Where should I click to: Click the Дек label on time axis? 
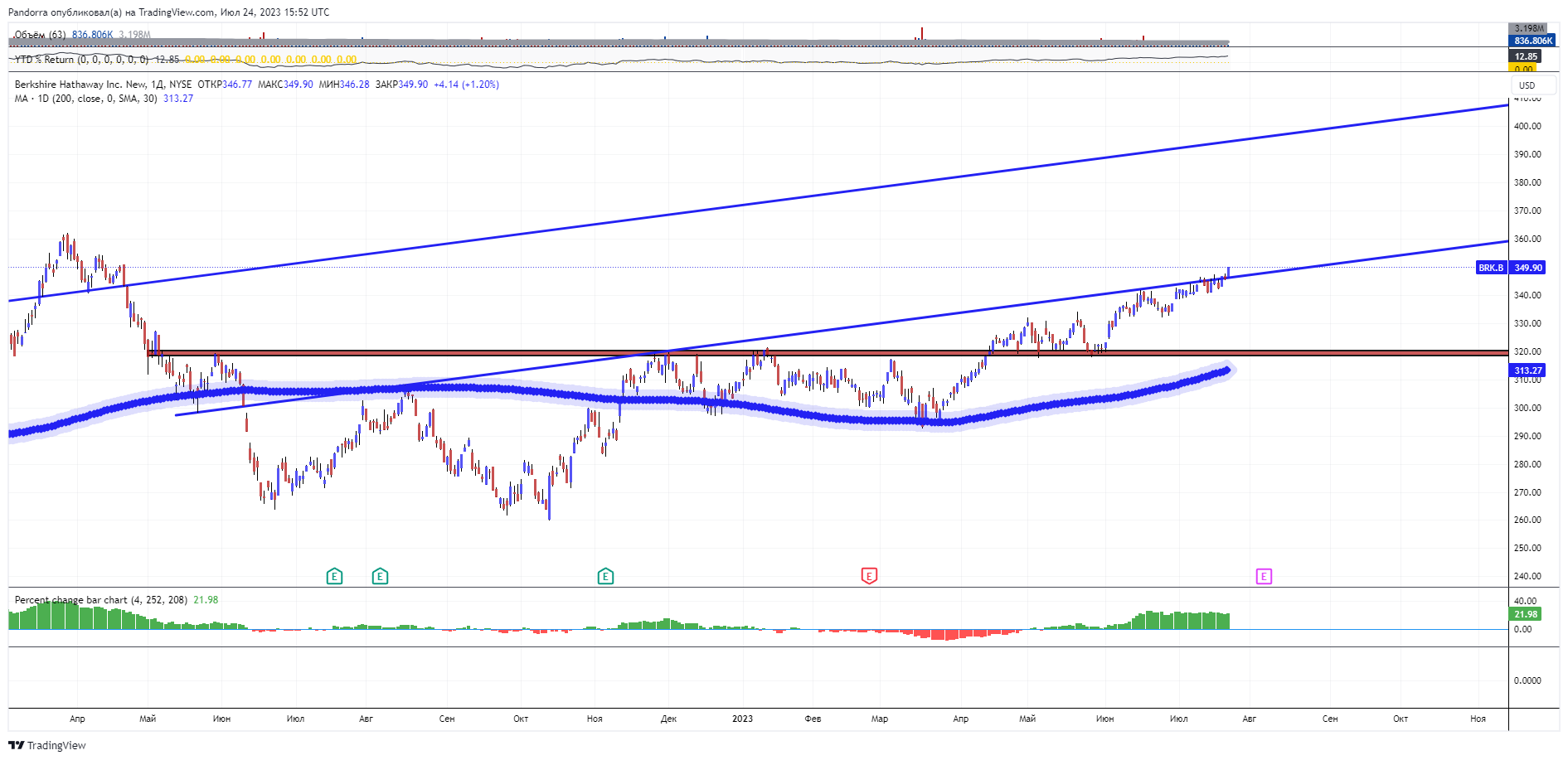click(668, 719)
